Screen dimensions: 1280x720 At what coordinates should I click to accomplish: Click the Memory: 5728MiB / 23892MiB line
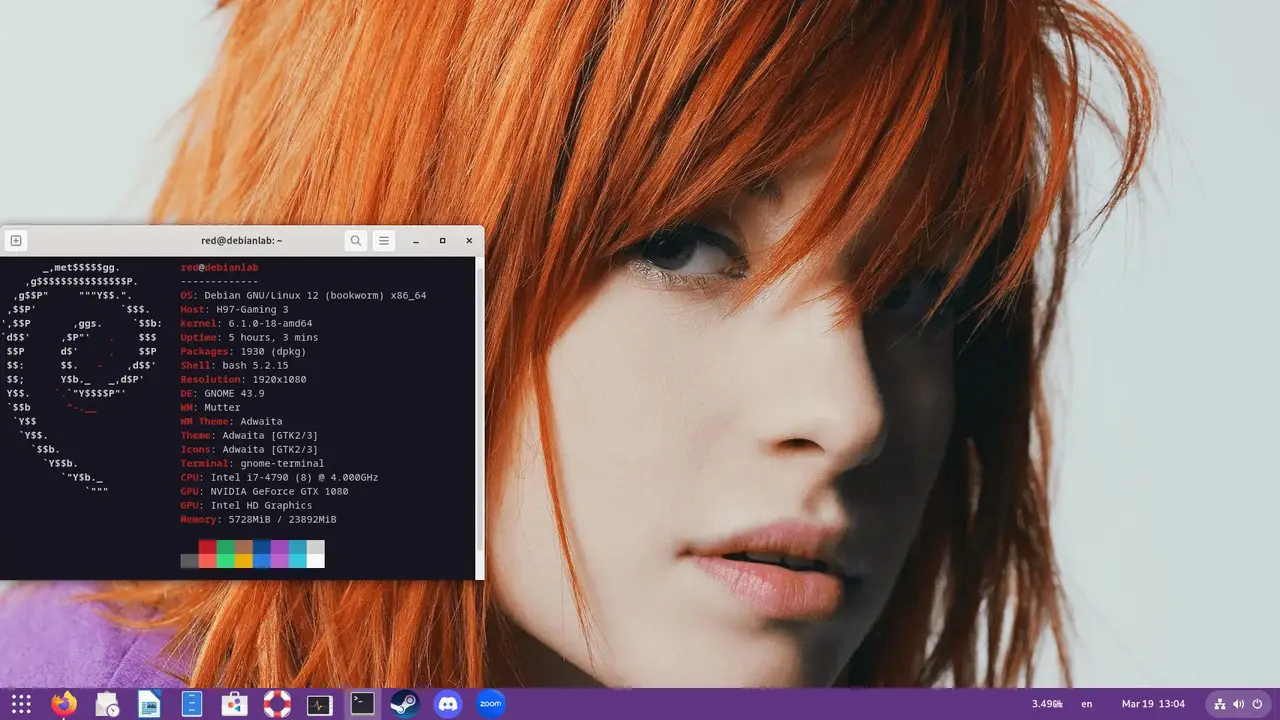tap(258, 520)
